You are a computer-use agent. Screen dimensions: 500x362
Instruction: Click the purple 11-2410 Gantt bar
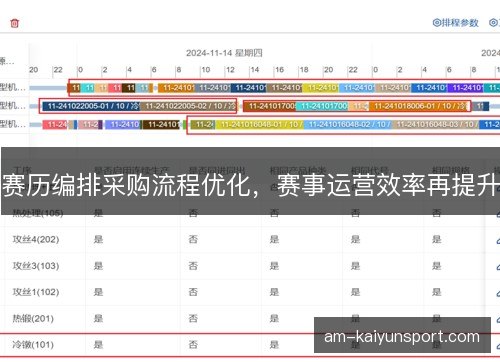point(465,88)
